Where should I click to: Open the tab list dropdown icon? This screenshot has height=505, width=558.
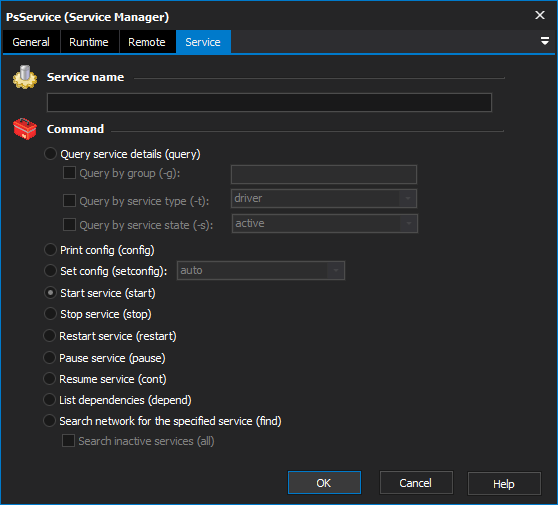tap(544, 41)
